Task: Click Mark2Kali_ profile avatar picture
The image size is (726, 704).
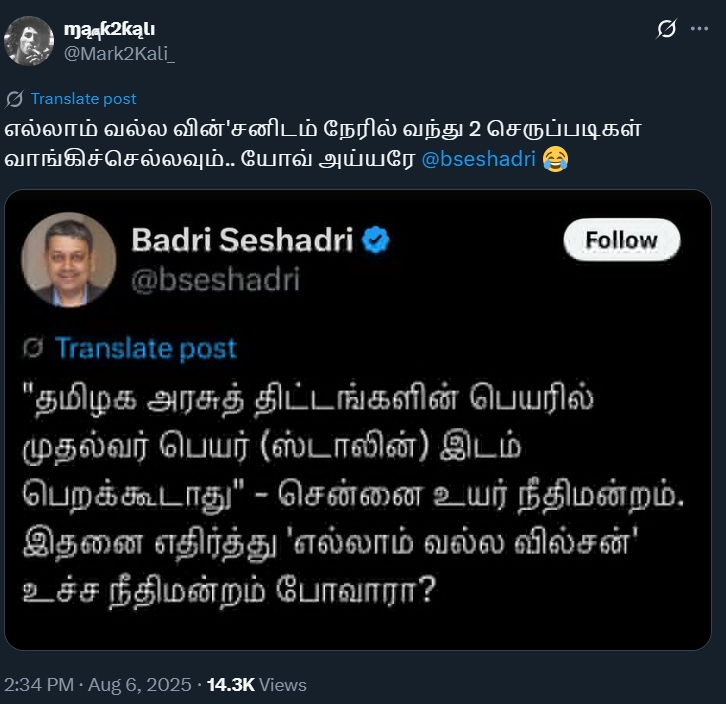Action: click(x=29, y=41)
